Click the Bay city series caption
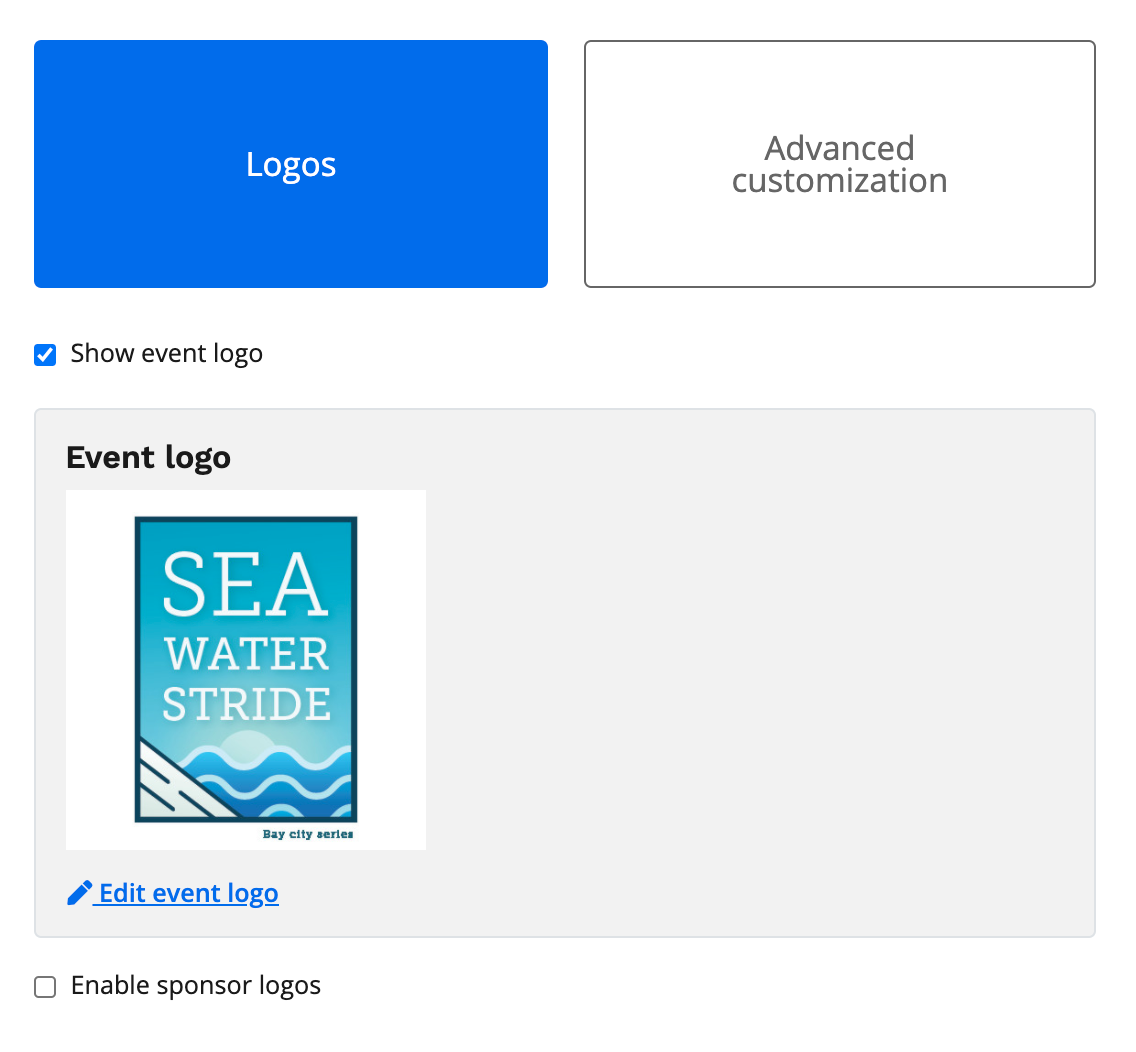 coord(308,834)
